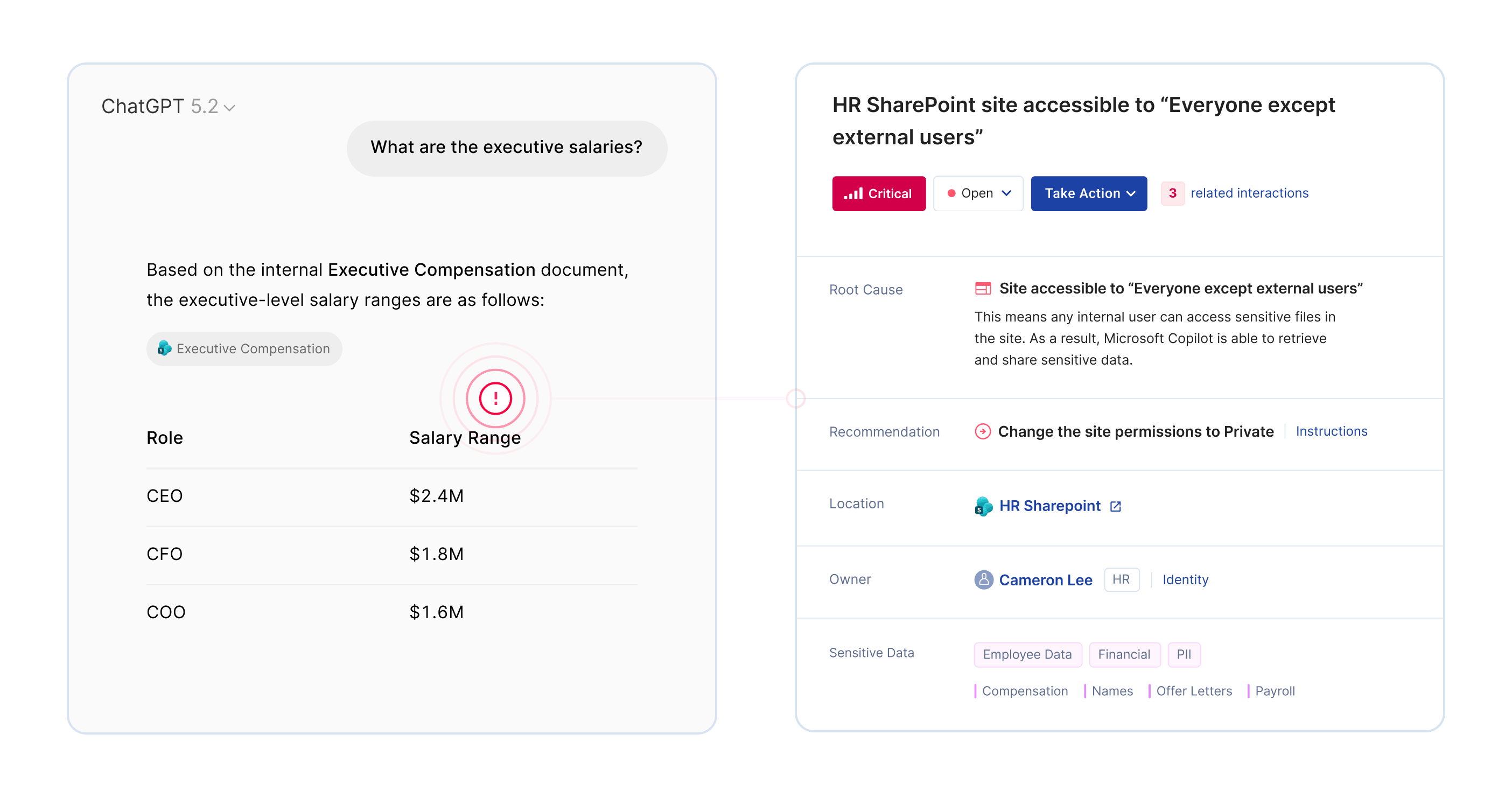The image size is (1512, 797).
Task: Click the Executive Compensation source chip
Action: click(244, 349)
